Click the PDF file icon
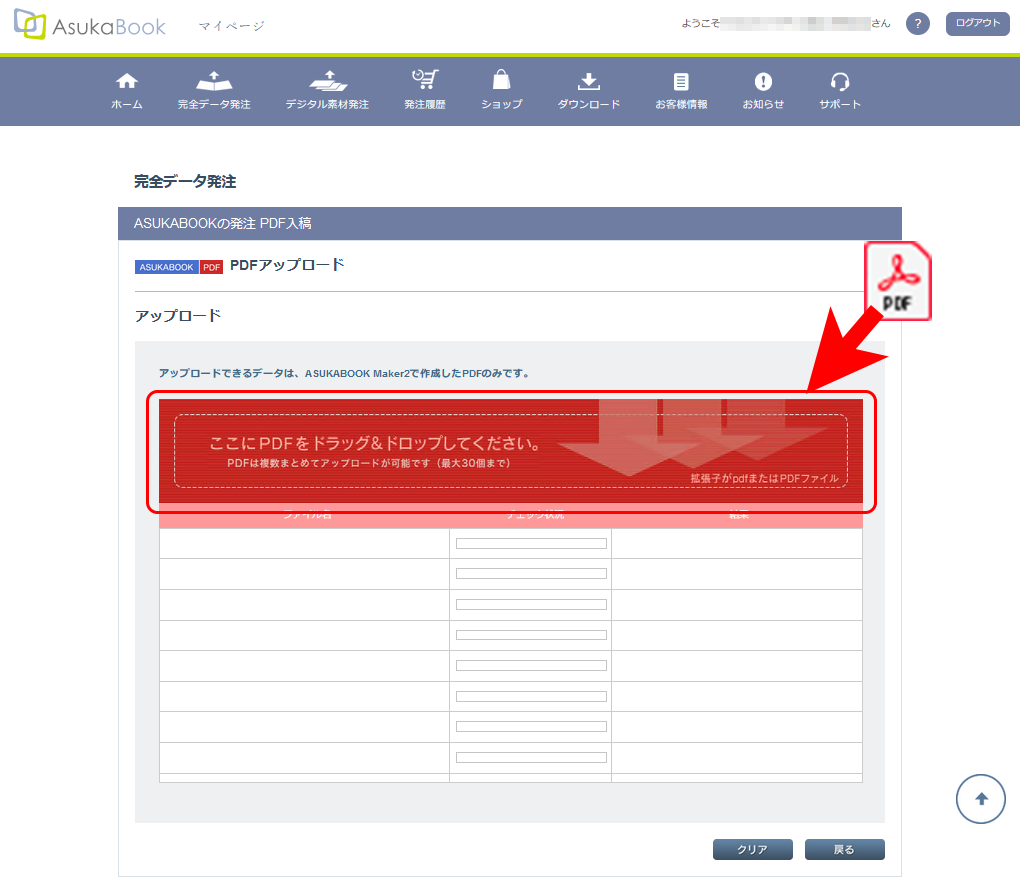Viewport: 1020px width, 885px height. pos(897,281)
